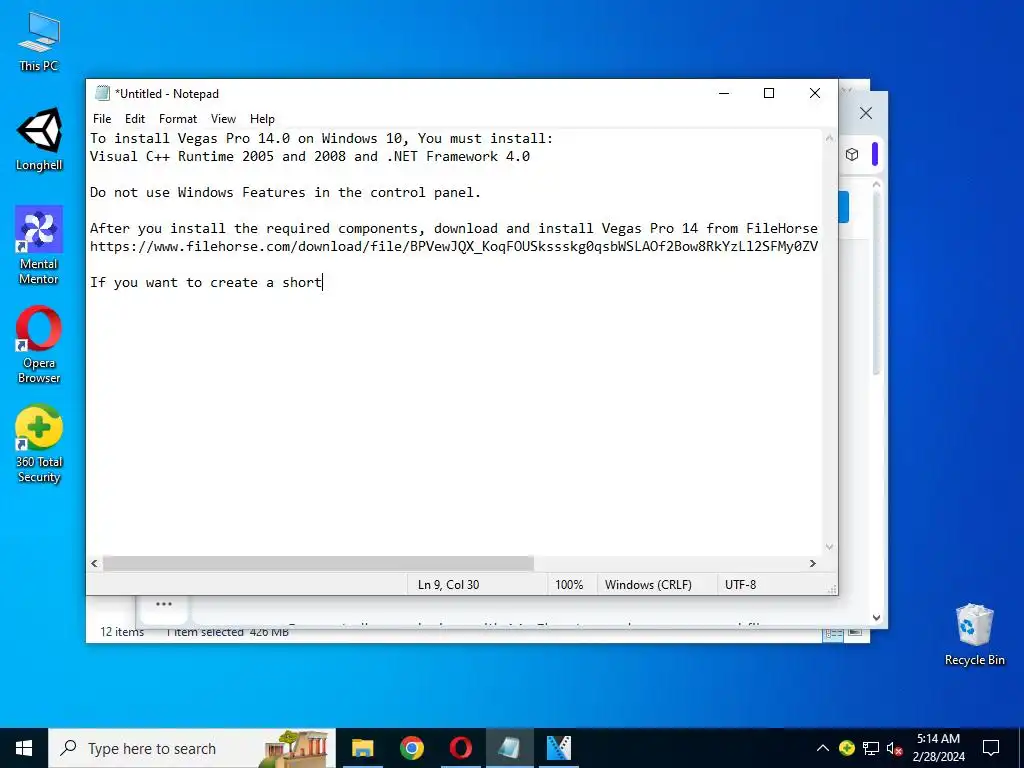Click the "Visual C++ Runtime 2005" line
The width and height of the screenshot is (1024, 768).
(310, 156)
